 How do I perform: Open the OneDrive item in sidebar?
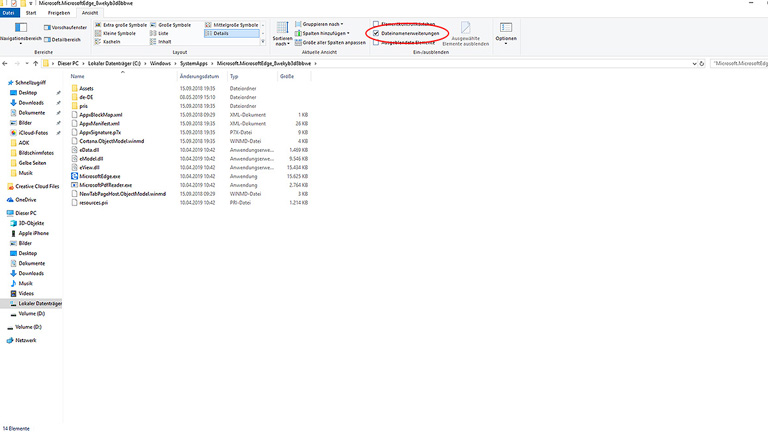(x=25, y=199)
